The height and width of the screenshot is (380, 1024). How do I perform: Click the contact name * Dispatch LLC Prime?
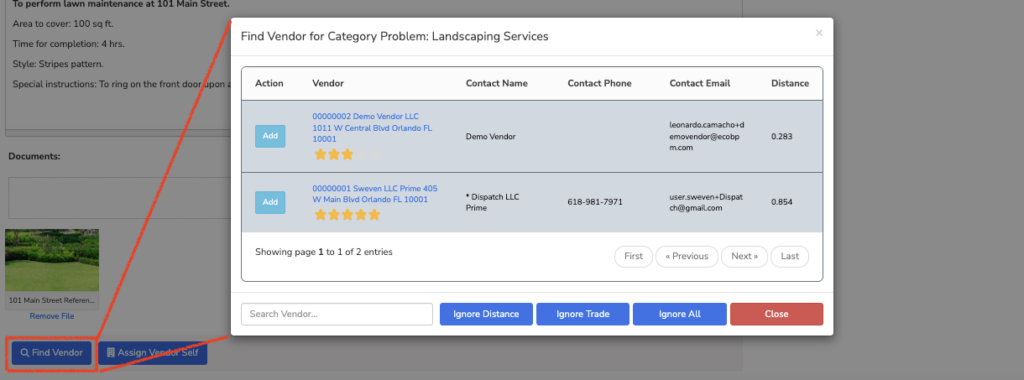click(492, 202)
